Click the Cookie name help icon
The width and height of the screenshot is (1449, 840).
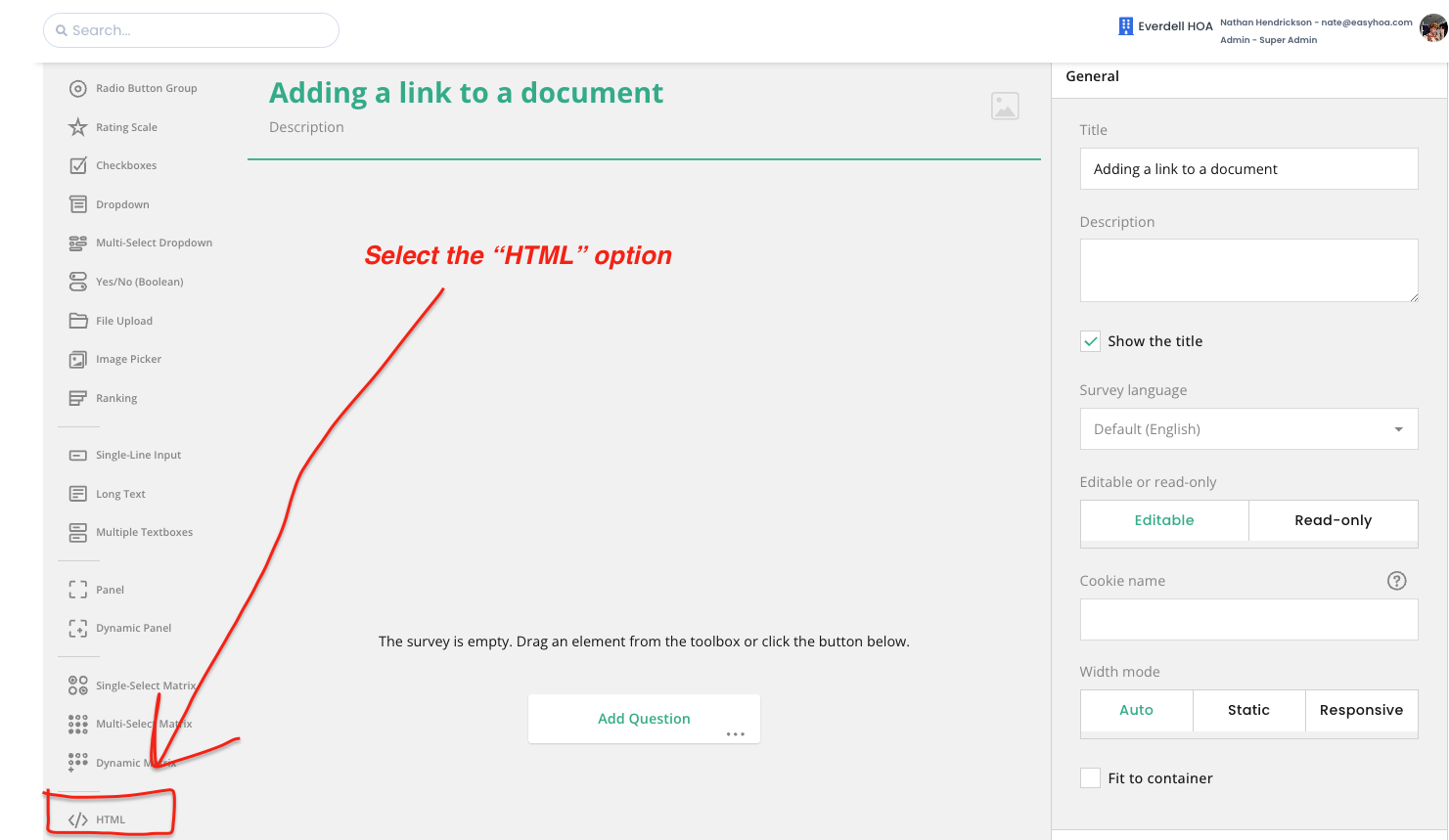click(1396, 581)
